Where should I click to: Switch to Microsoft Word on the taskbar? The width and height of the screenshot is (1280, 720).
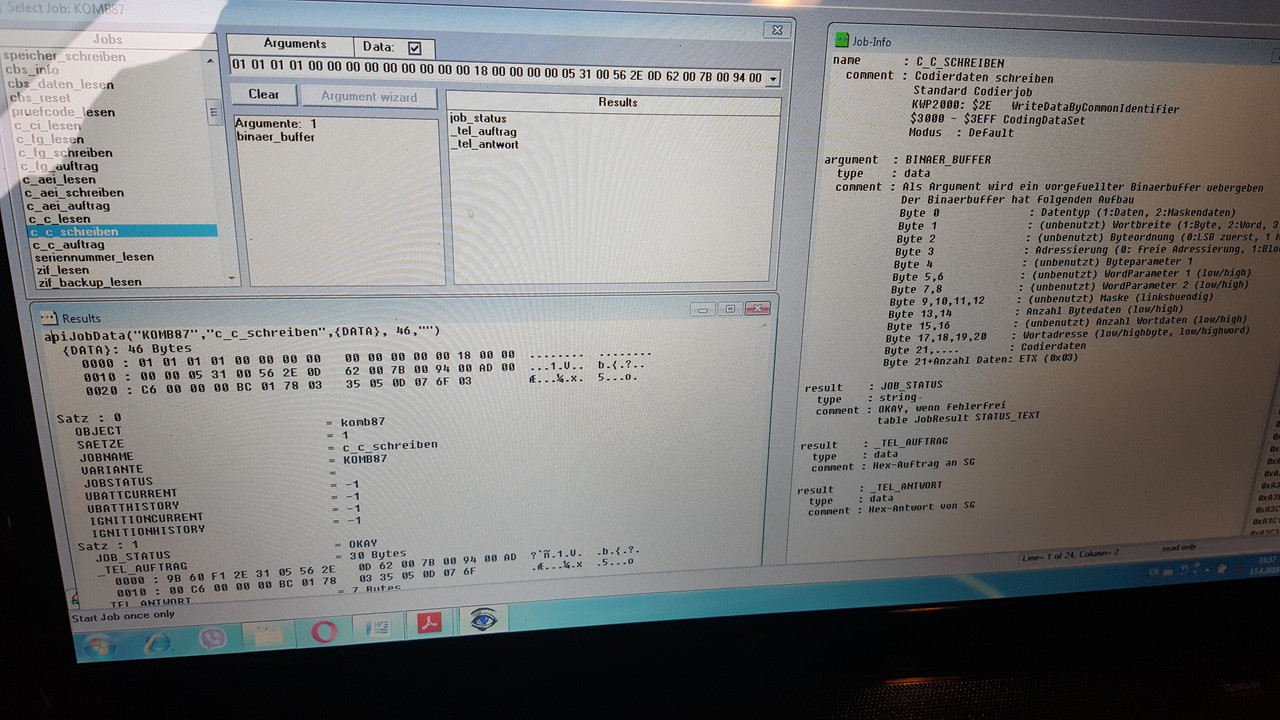coord(378,628)
